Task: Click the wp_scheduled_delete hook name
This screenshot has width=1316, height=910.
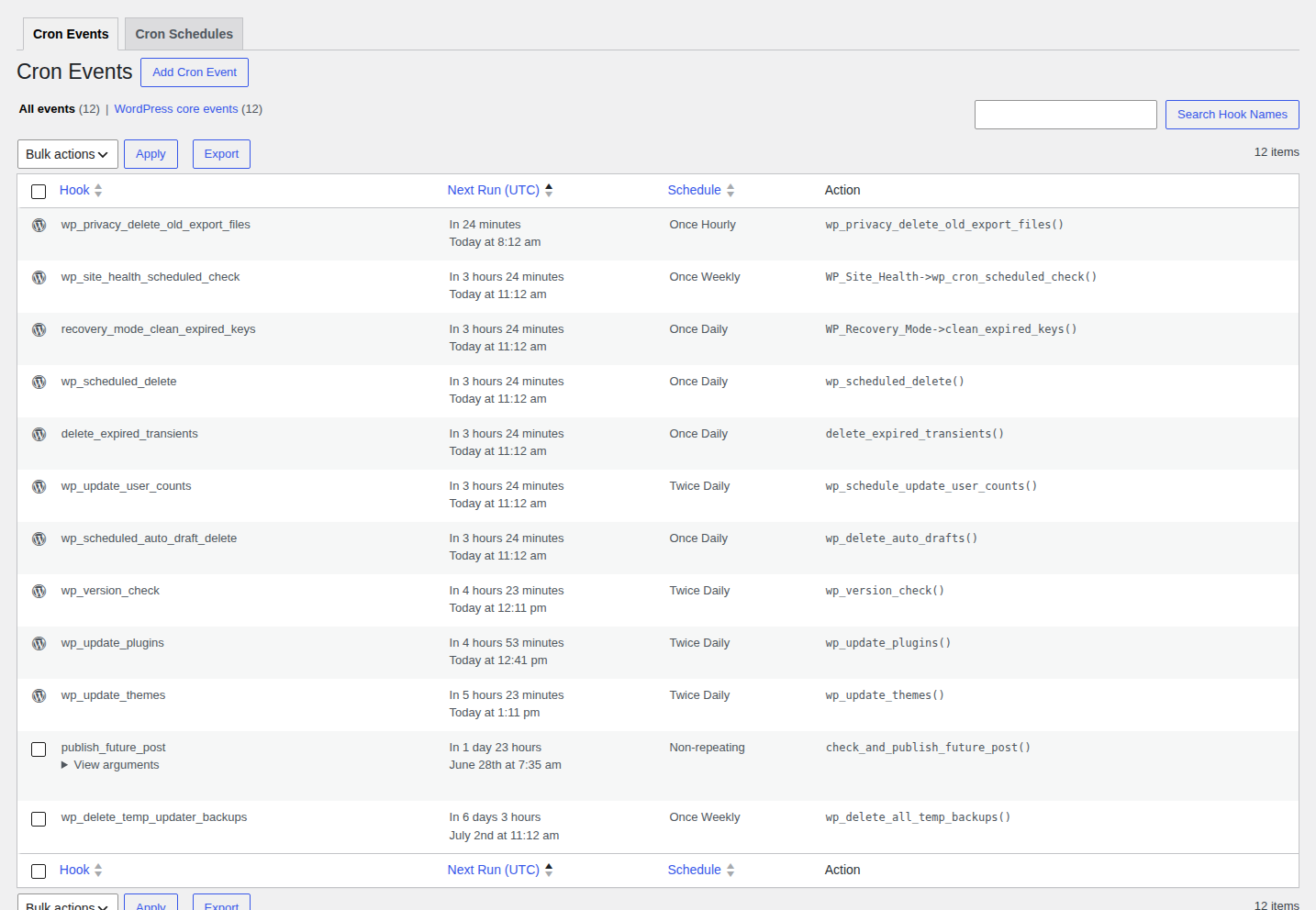Action: (118, 382)
